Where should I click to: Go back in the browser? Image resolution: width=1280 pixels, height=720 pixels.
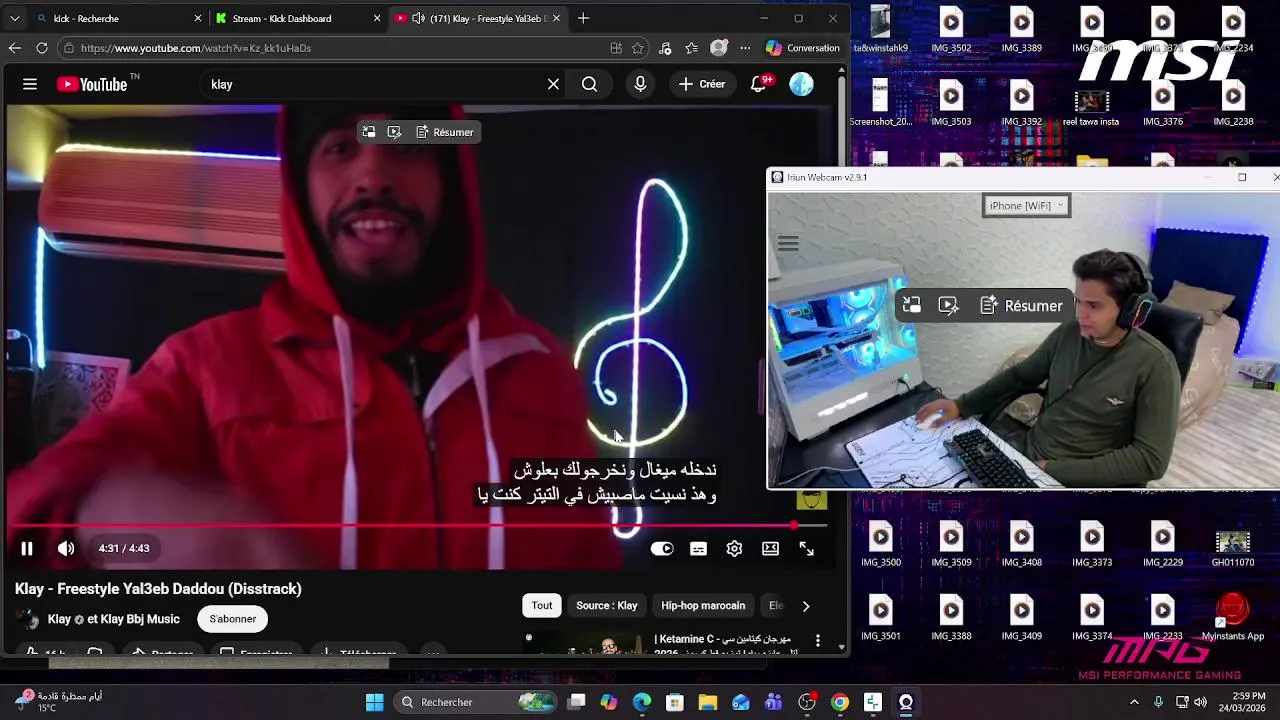pyautogui.click(x=14, y=48)
